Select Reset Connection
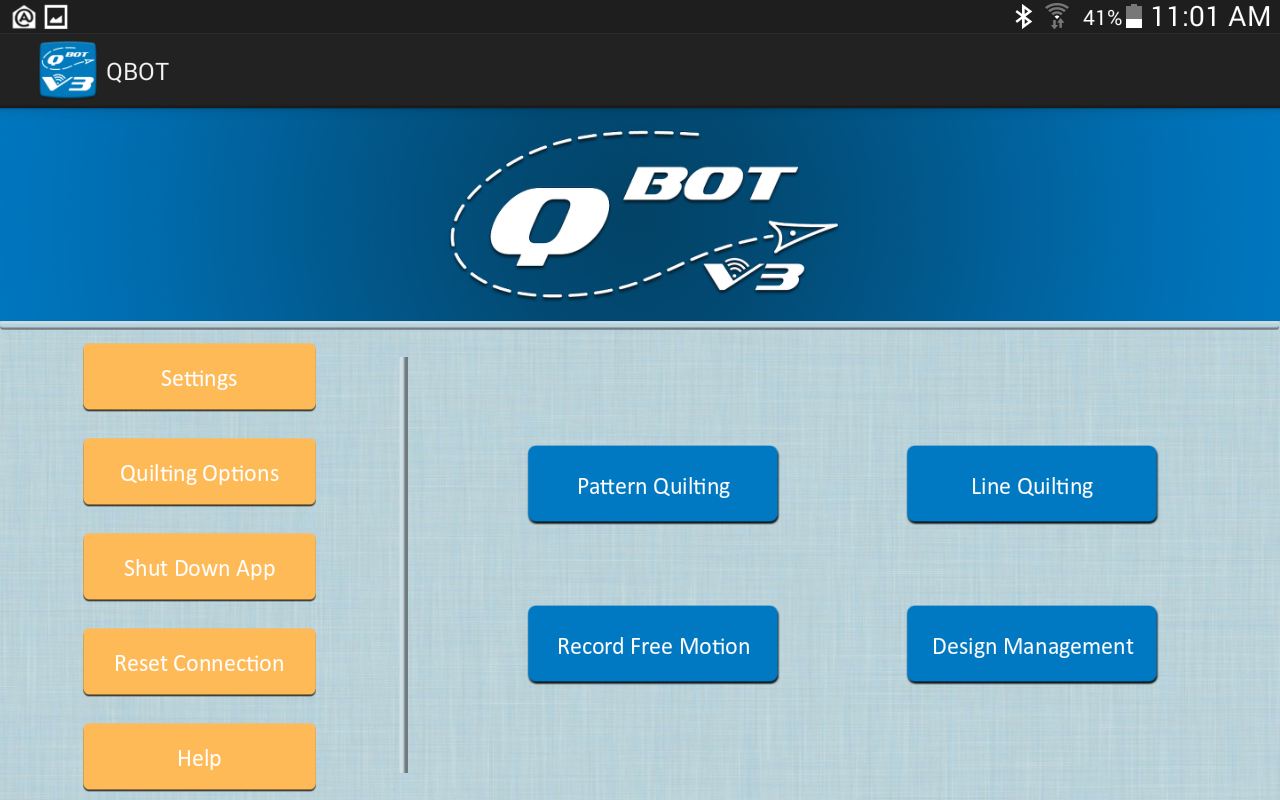This screenshot has width=1280, height=800. (199, 662)
